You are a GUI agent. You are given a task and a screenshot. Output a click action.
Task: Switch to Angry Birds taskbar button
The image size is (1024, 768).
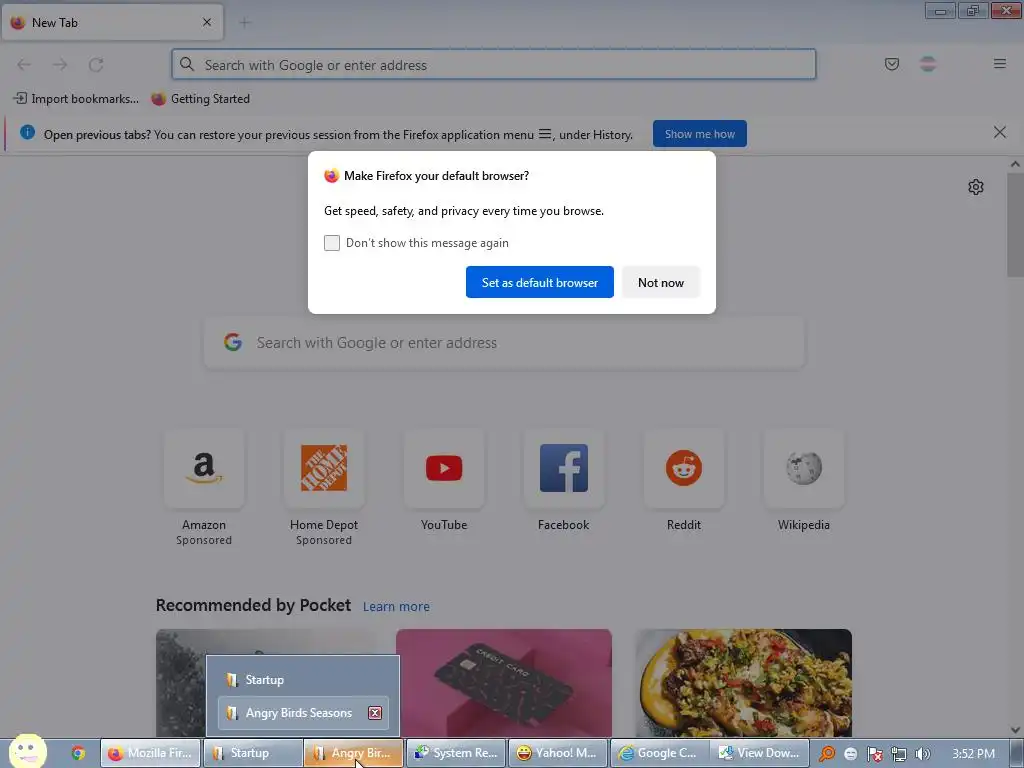(x=353, y=753)
